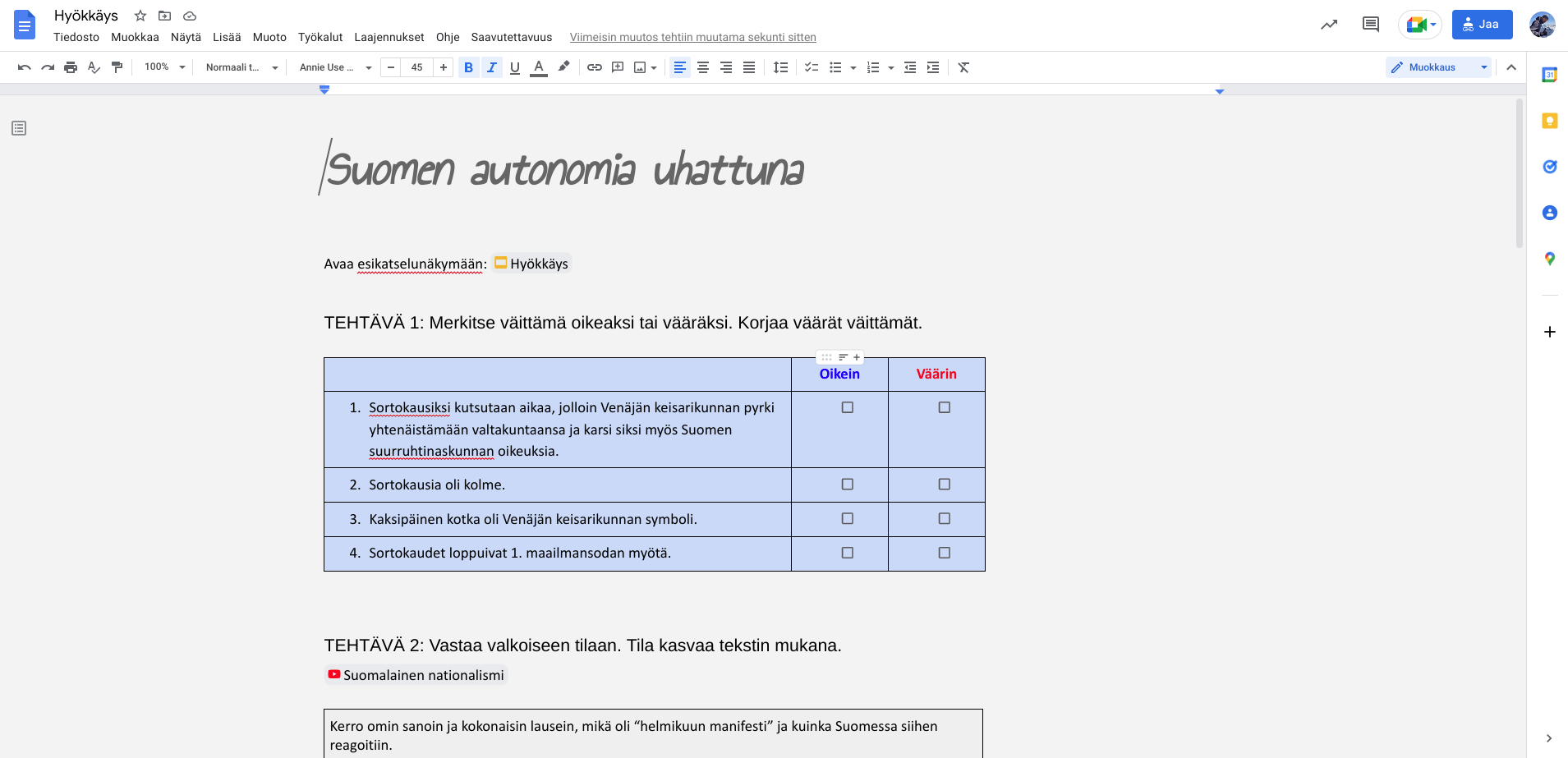
Task: Click the print icon in toolbar
Action: 71,67
